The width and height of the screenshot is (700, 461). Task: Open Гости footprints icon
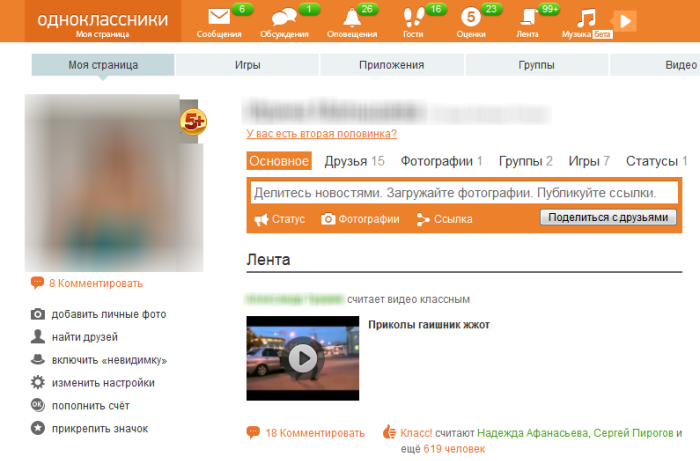(413, 18)
